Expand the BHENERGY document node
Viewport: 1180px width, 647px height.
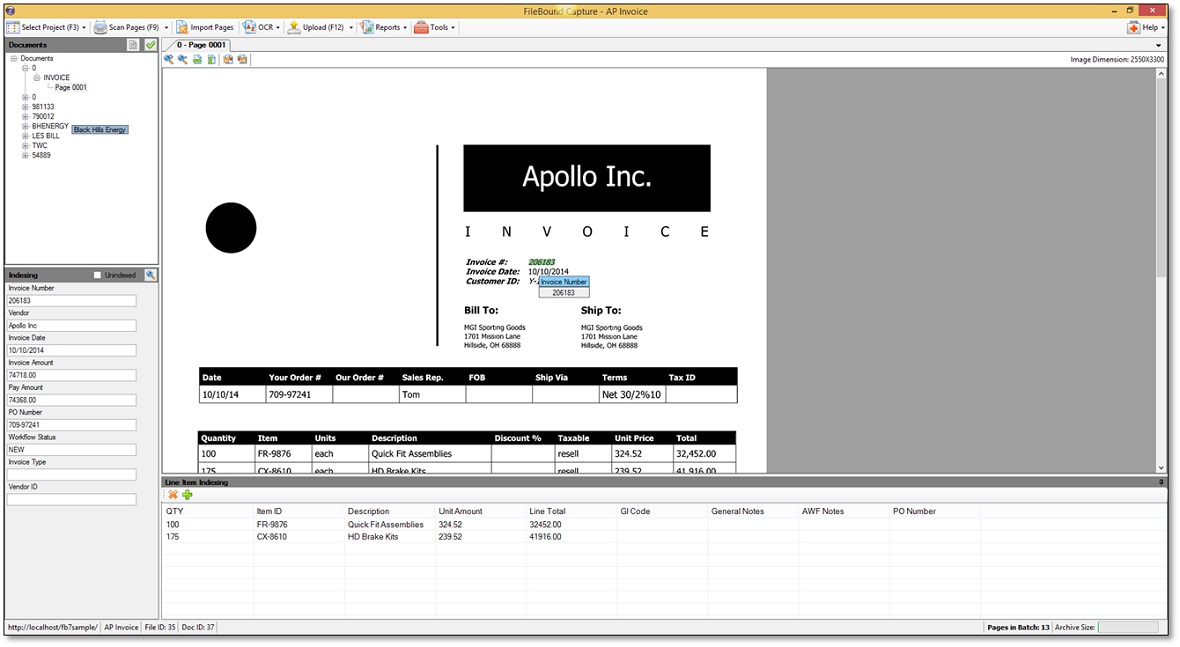tap(25, 127)
